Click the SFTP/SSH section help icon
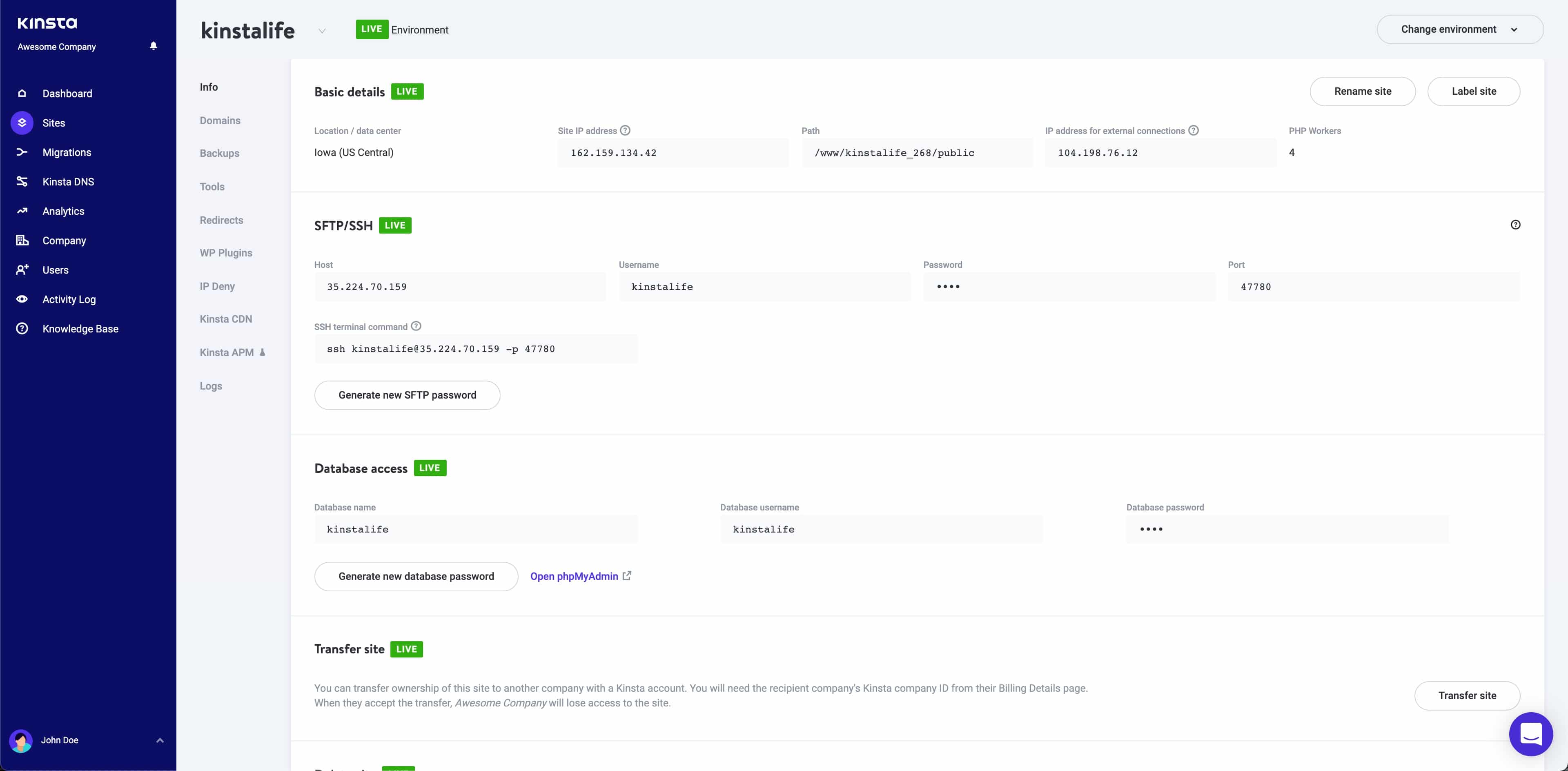Image resolution: width=1568 pixels, height=771 pixels. click(x=1516, y=225)
